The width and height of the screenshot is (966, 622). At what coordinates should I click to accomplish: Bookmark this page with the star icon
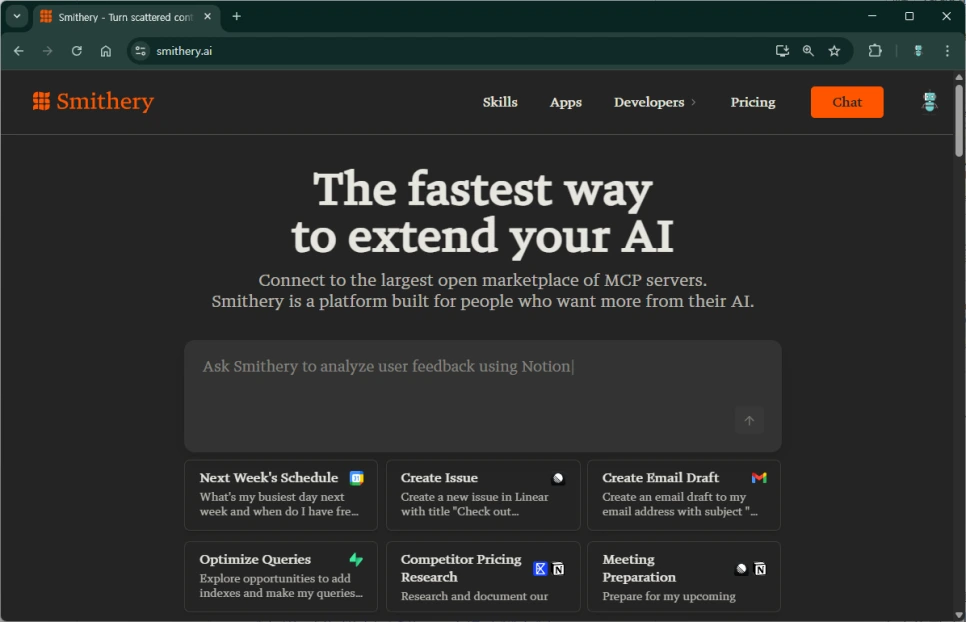pos(834,51)
